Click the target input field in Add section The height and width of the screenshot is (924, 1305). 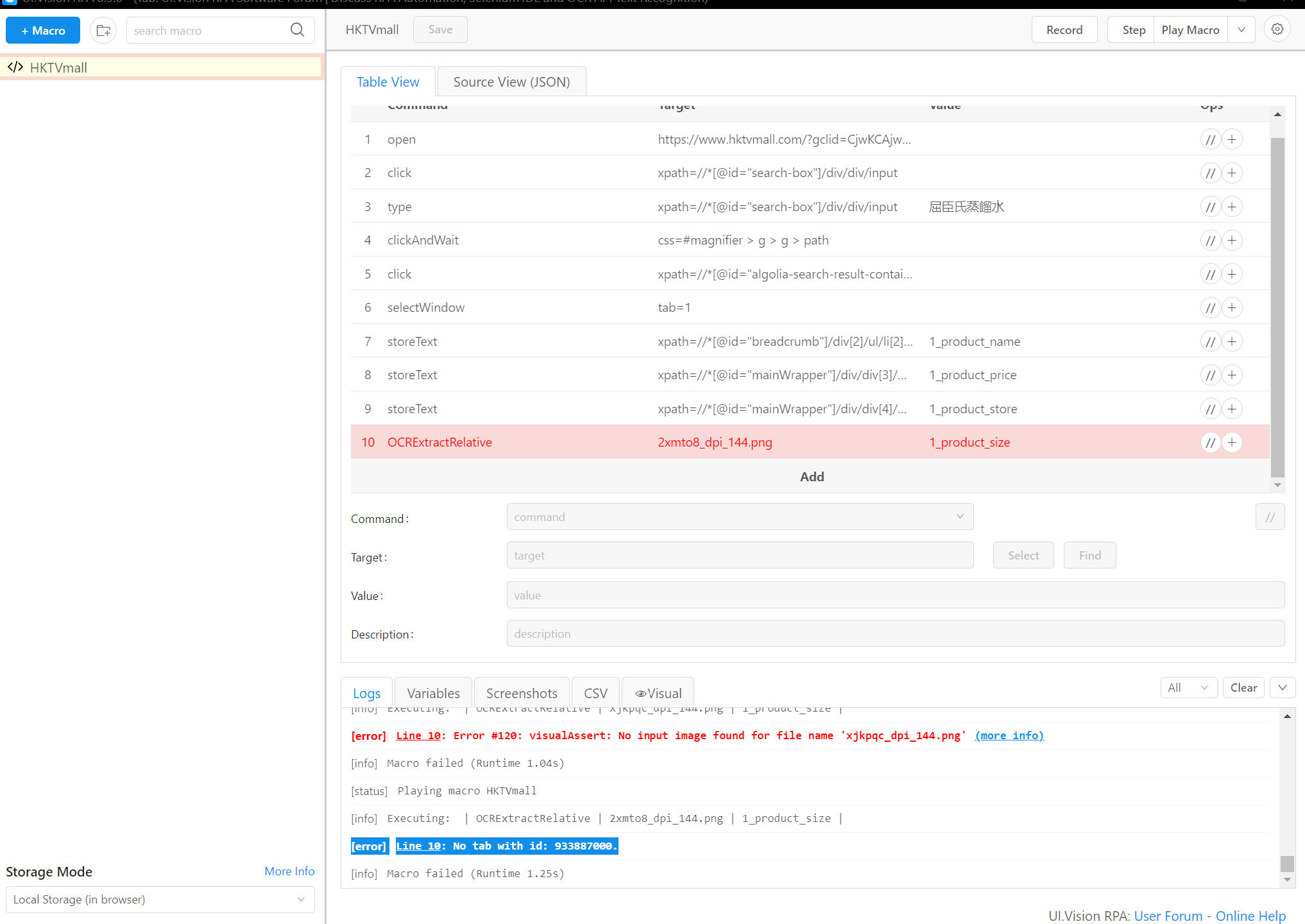tap(740, 555)
